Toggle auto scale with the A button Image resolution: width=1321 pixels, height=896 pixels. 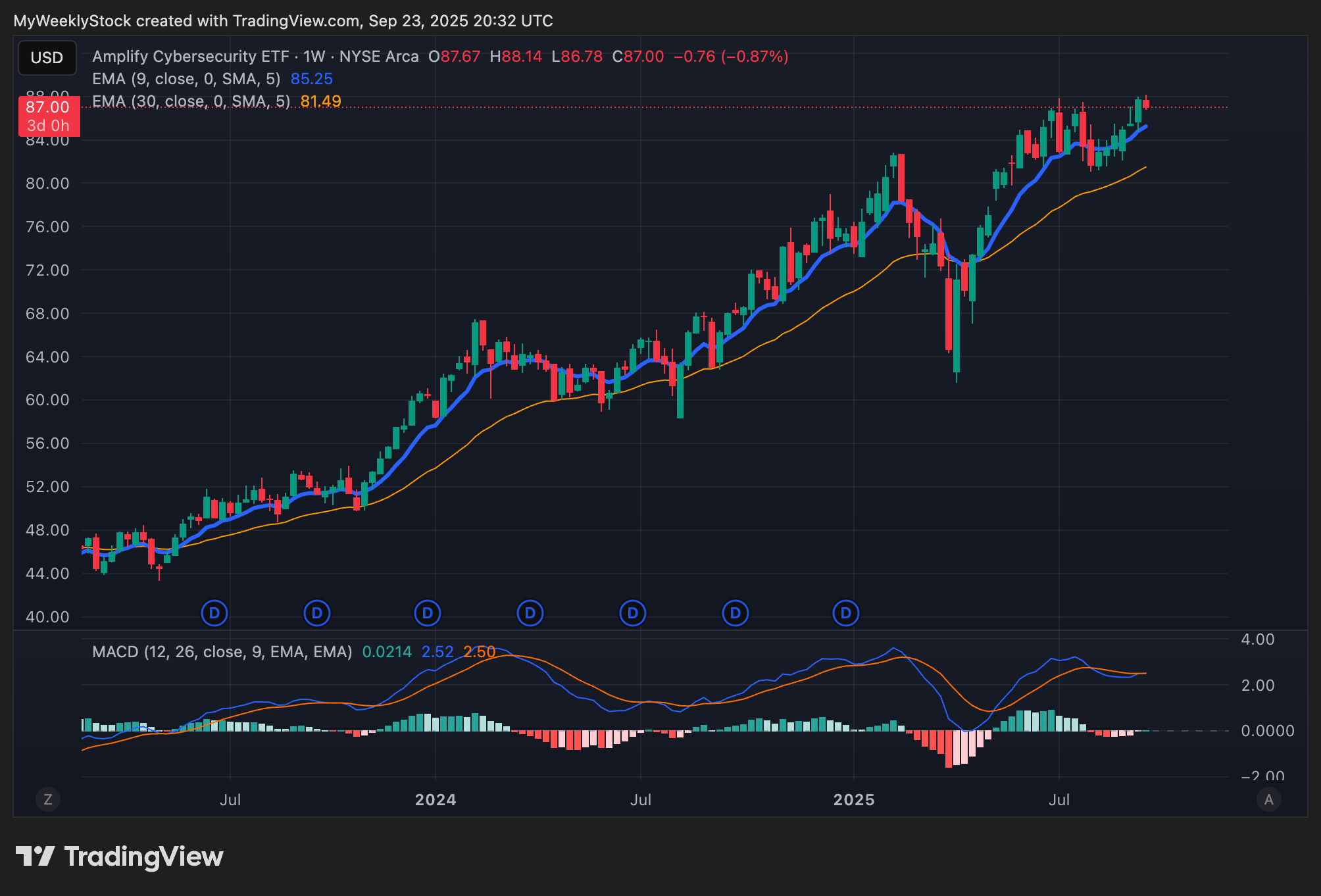click(x=1268, y=799)
